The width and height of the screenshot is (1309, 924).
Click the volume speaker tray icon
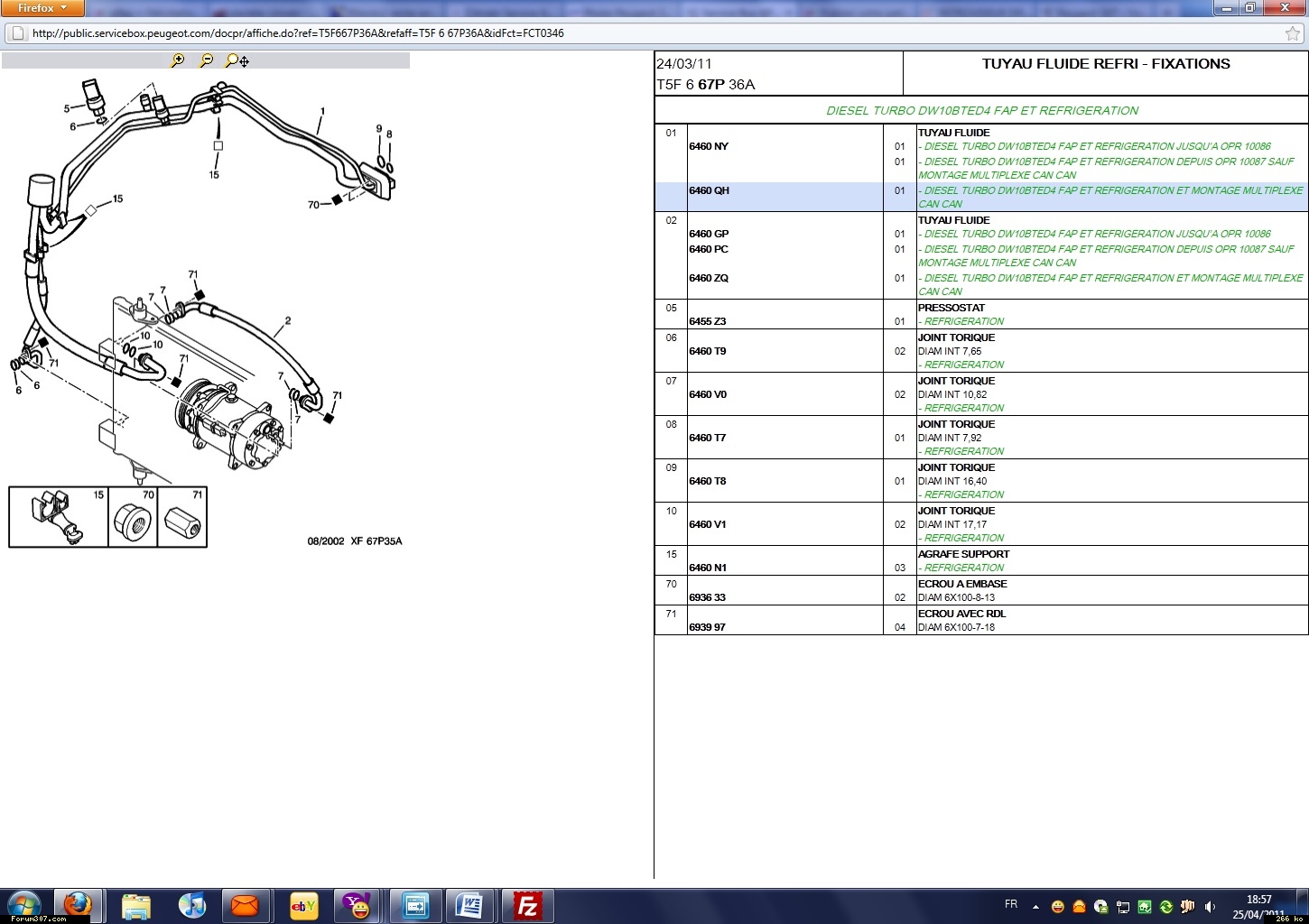click(x=1210, y=907)
